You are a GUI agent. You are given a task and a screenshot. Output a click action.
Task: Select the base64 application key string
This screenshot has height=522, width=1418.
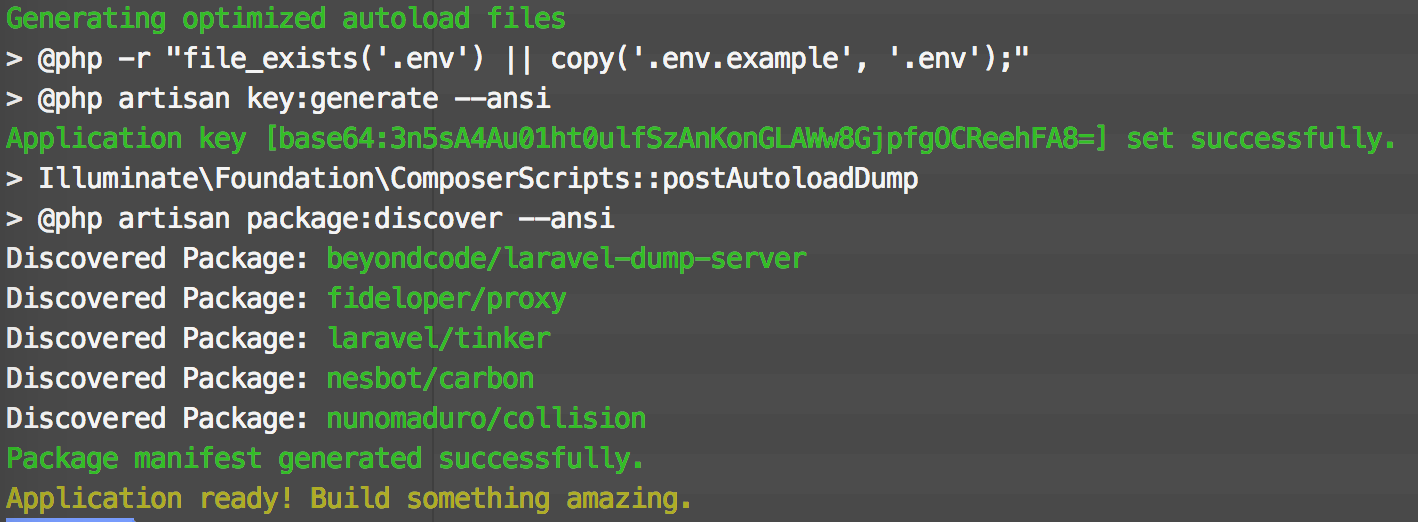click(687, 139)
